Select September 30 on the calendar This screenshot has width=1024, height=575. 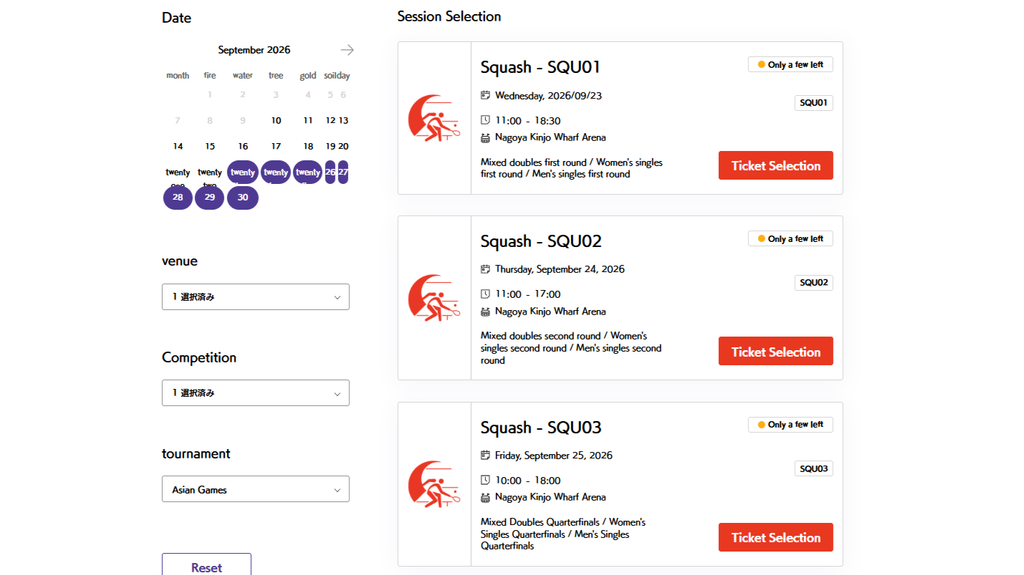click(243, 197)
